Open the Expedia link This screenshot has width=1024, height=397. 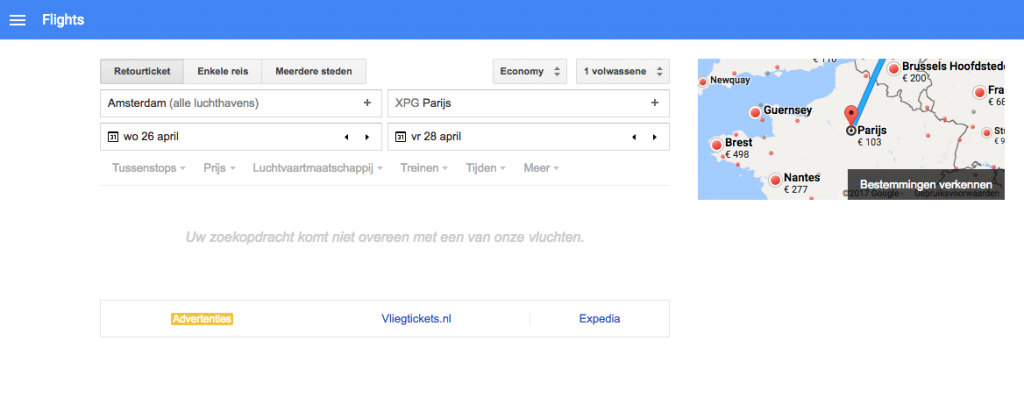(600, 319)
